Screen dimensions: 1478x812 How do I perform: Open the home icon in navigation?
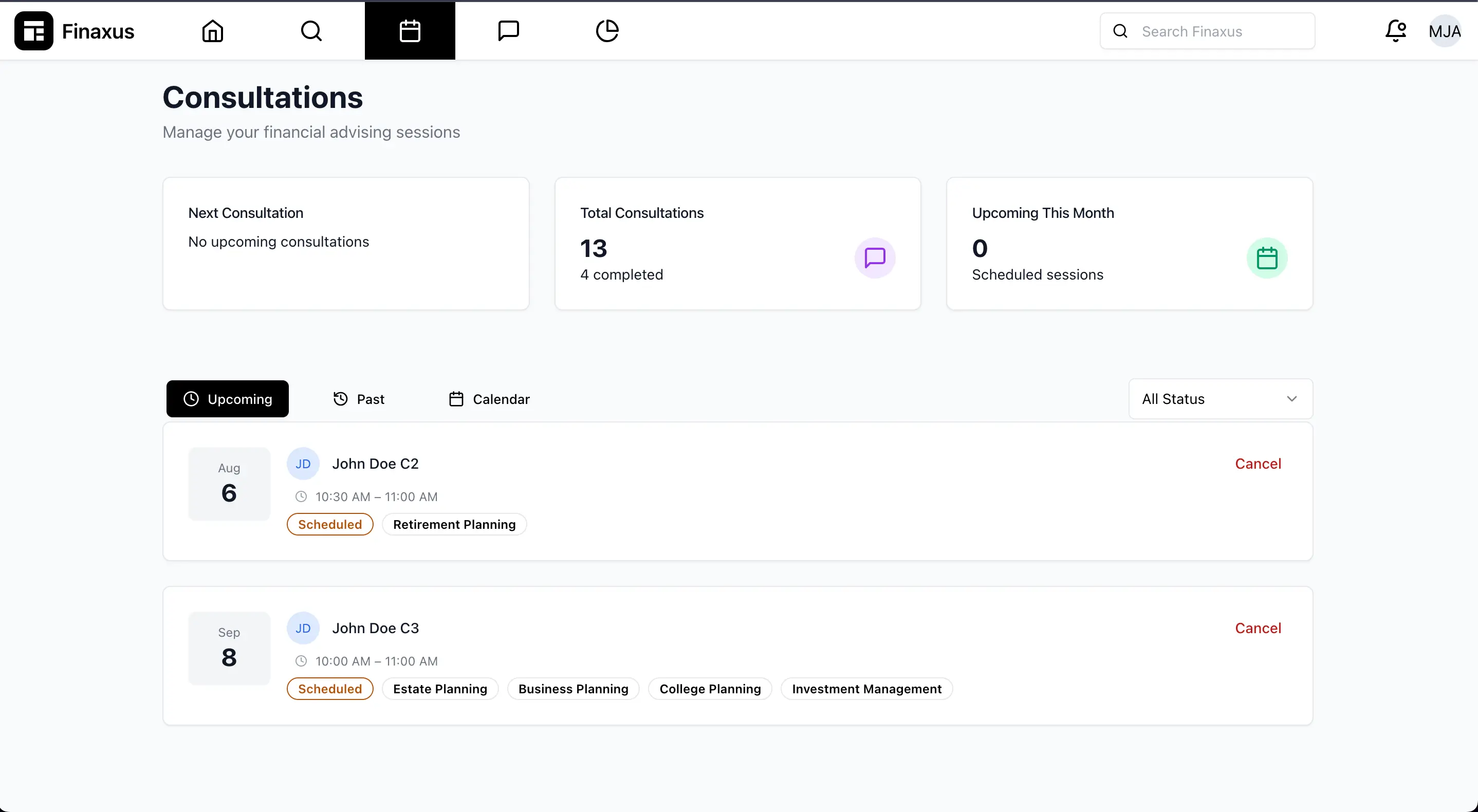point(212,30)
